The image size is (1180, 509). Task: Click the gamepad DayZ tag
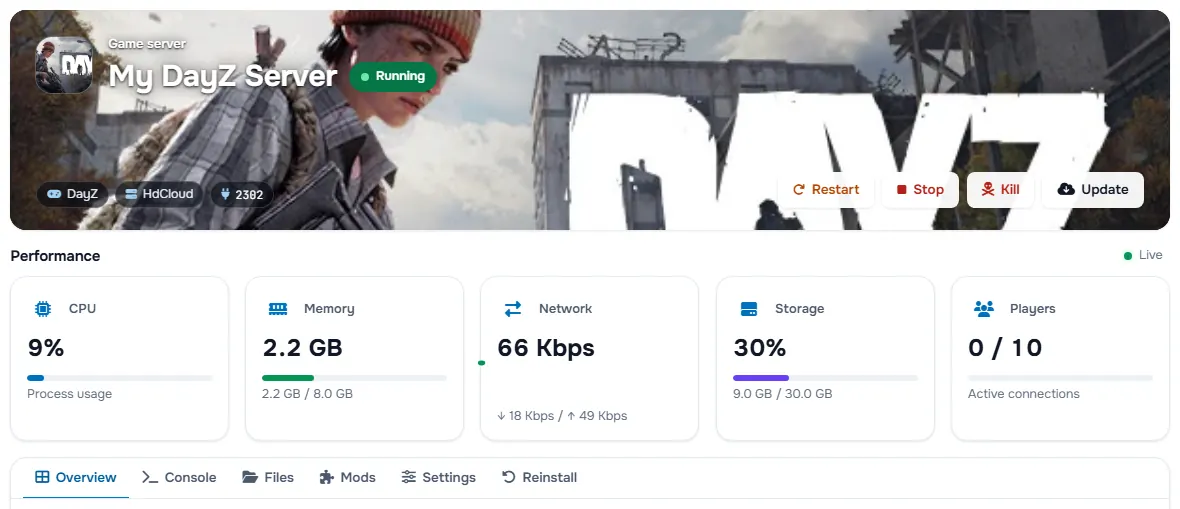(x=72, y=194)
